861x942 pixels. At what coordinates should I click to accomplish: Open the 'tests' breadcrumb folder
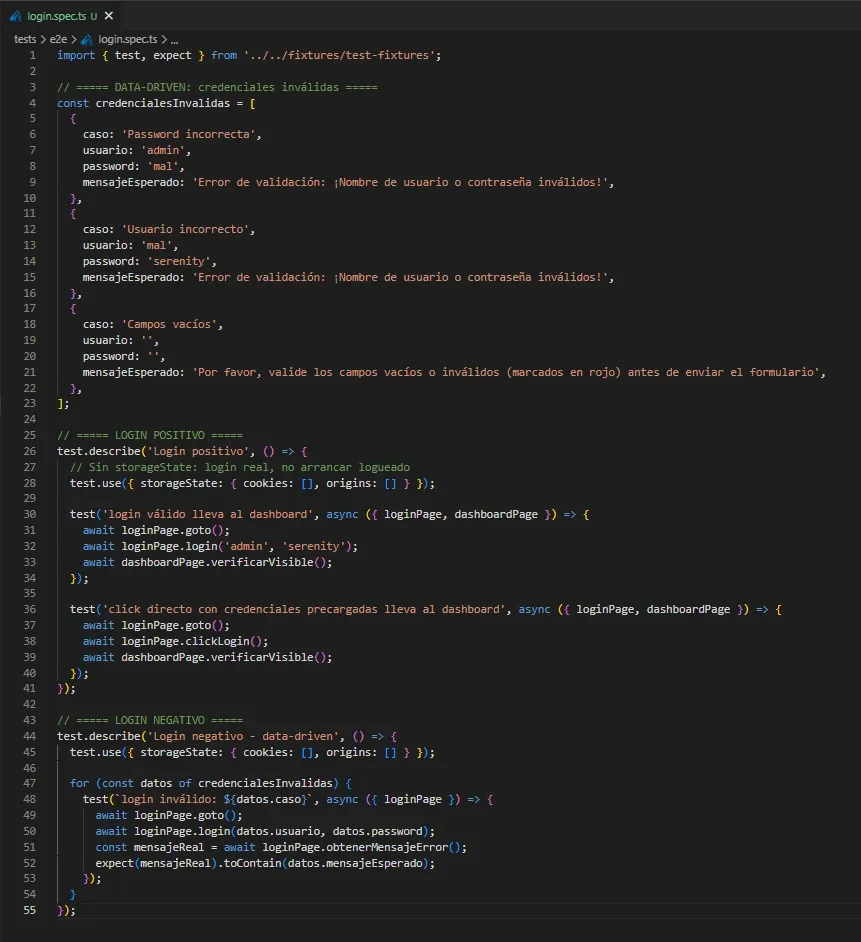(25, 39)
